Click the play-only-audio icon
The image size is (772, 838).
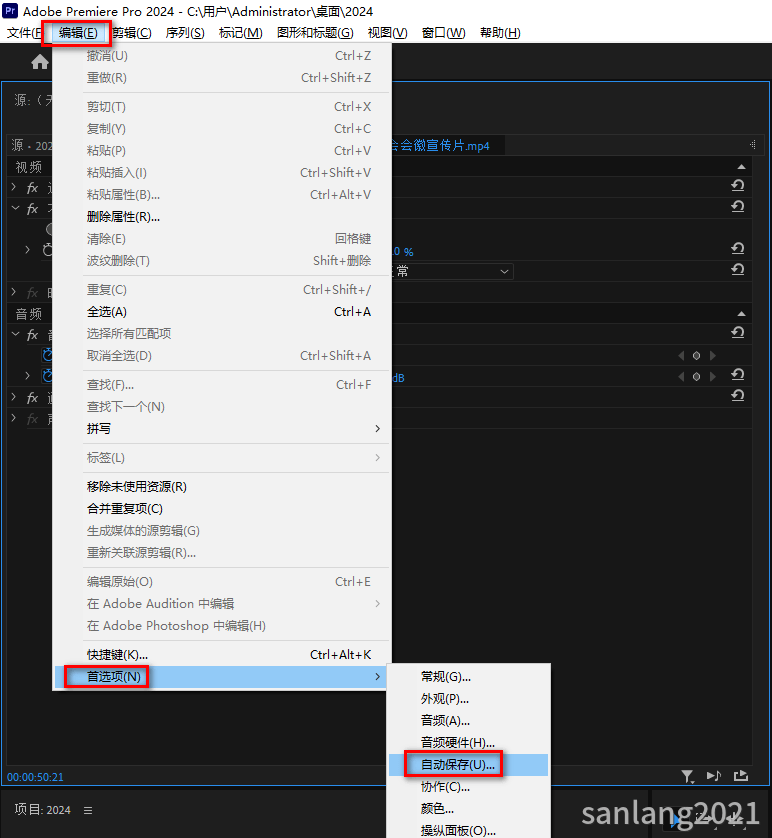714,775
